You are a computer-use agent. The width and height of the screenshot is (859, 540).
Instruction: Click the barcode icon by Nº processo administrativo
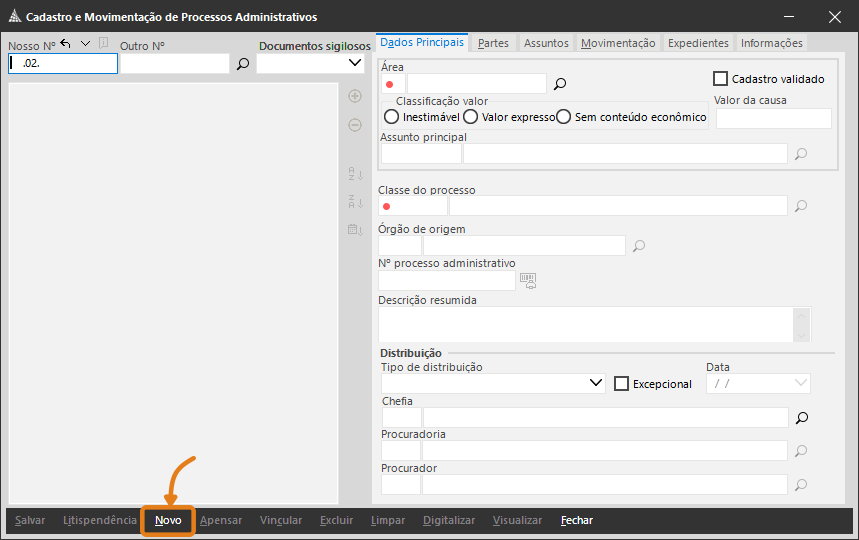(528, 280)
